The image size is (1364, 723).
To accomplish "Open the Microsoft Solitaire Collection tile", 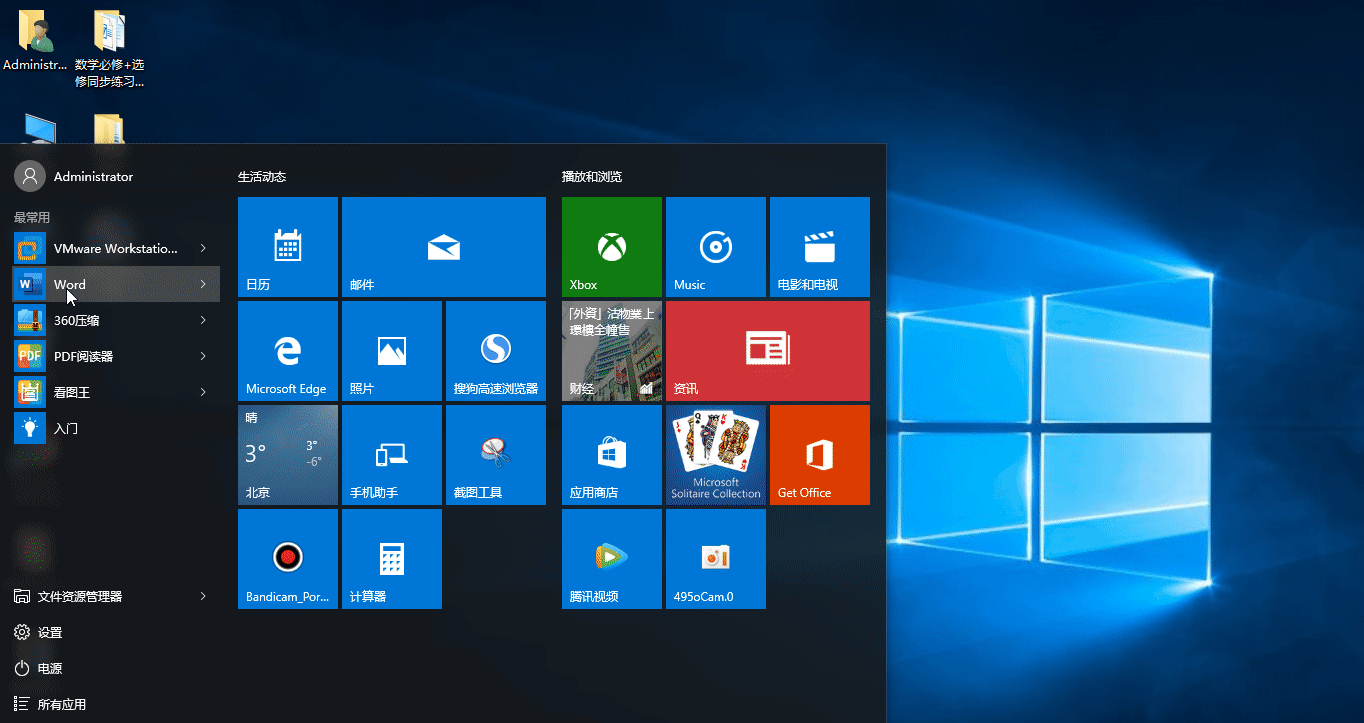I will pyautogui.click(x=715, y=455).
